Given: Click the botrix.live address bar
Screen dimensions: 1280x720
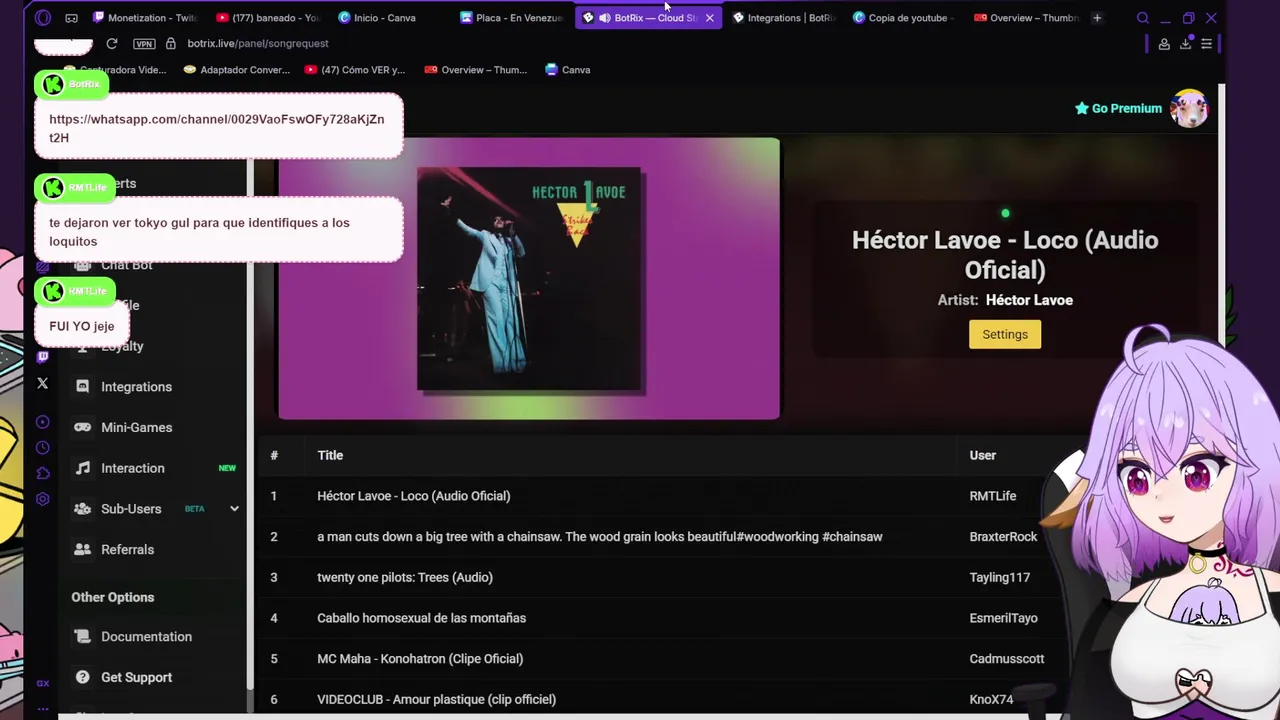Looking at the screenshot, I should tap(258, 44).
